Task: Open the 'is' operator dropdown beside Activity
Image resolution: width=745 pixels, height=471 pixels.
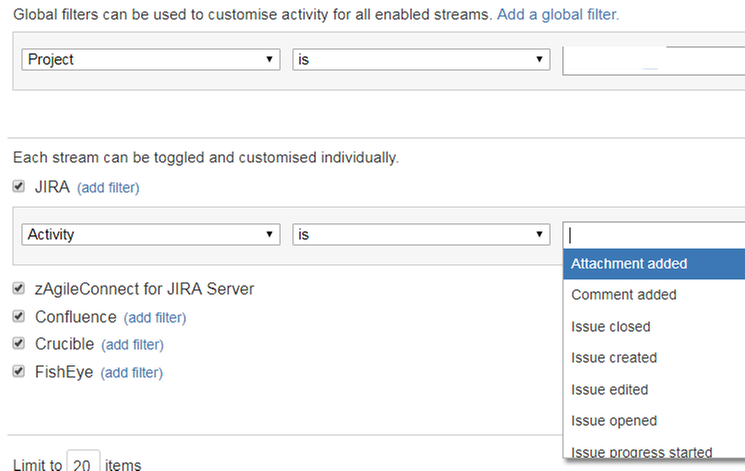Action: (421, 234)
